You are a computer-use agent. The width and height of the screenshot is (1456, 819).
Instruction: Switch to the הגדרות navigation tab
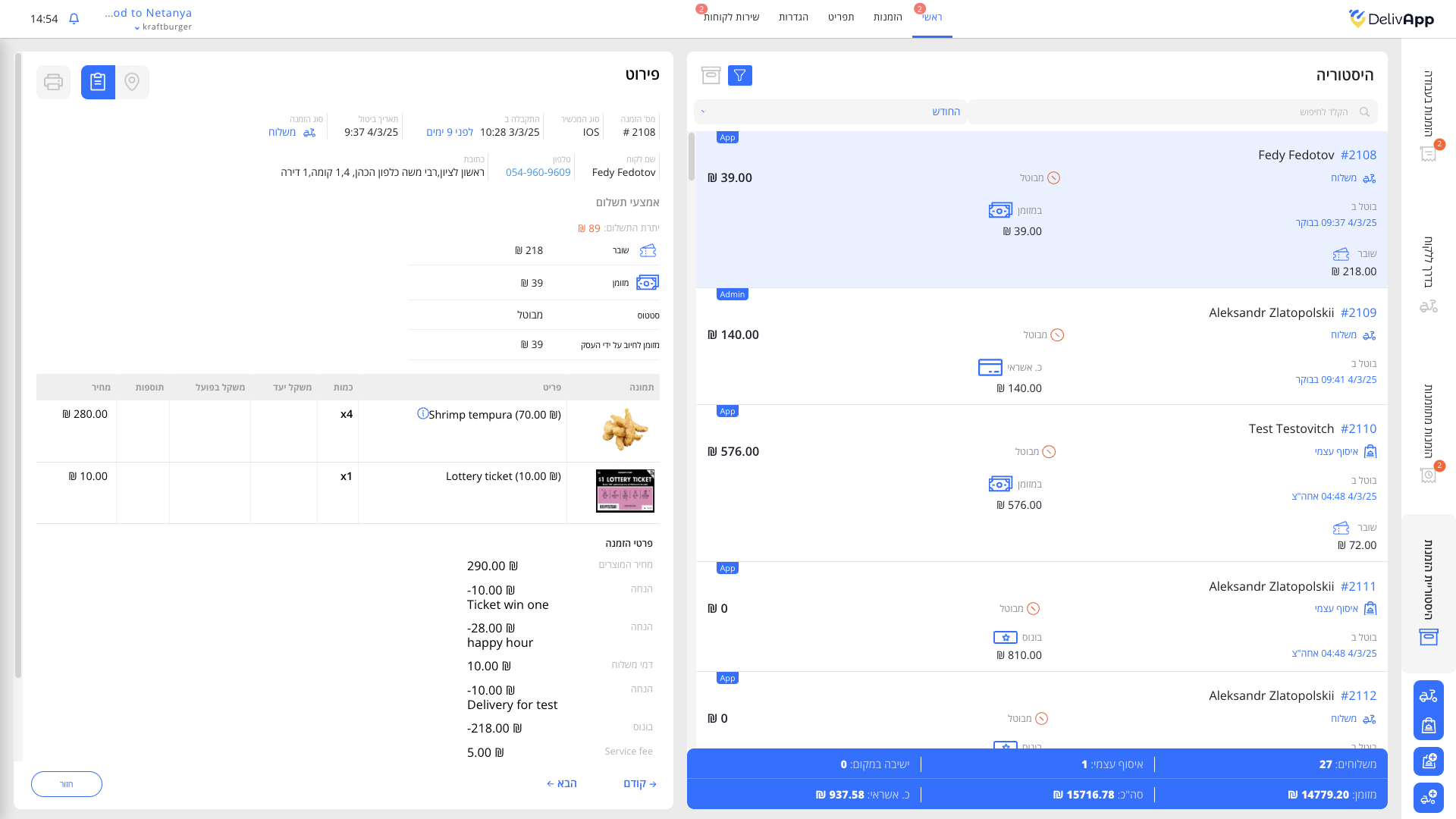click(x=793, y=17)
